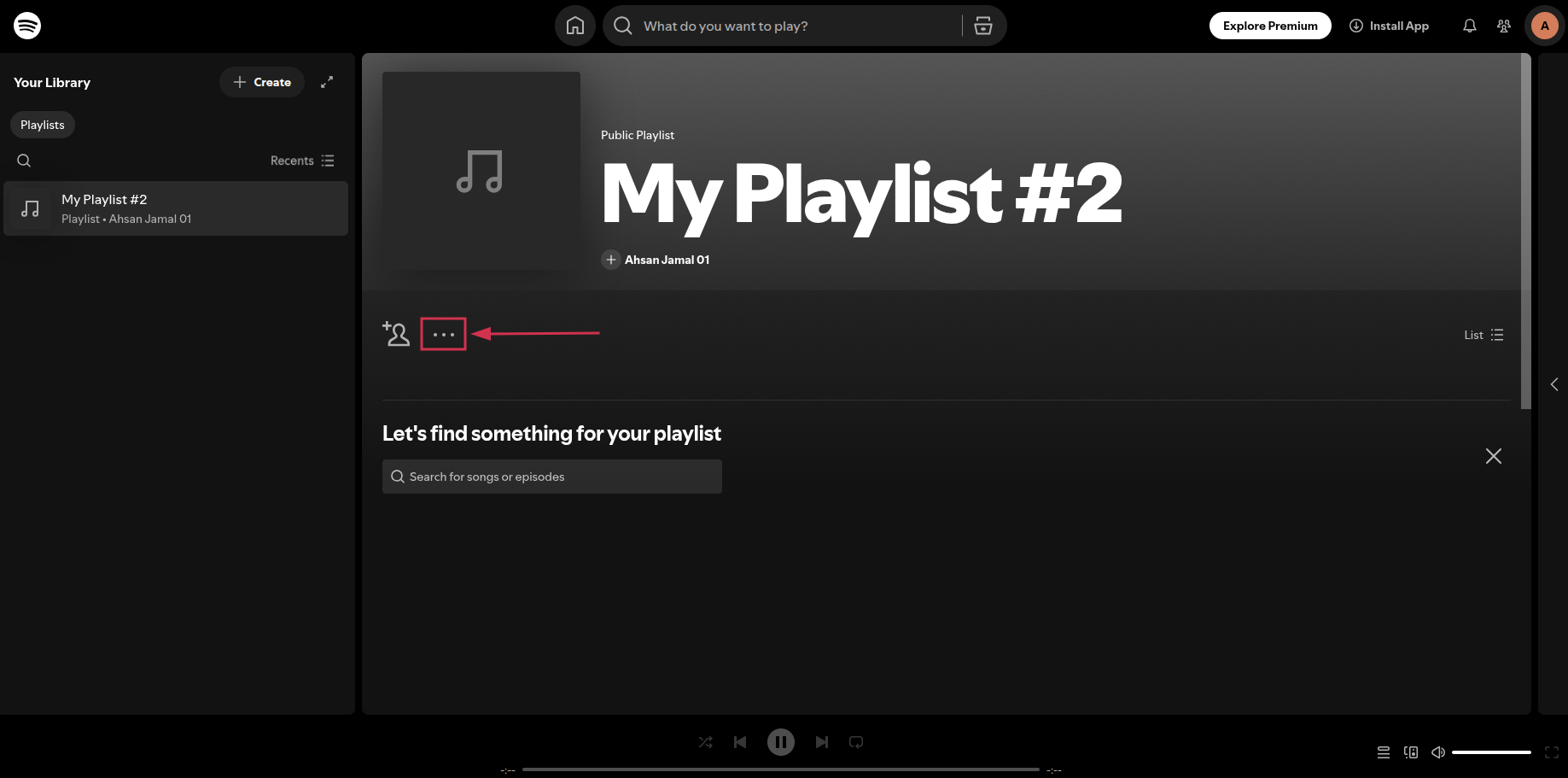This screenshot has width=1568, height=778.
Task: Open Ahsan Jamal 01 profile link
Action: point(667,260)
